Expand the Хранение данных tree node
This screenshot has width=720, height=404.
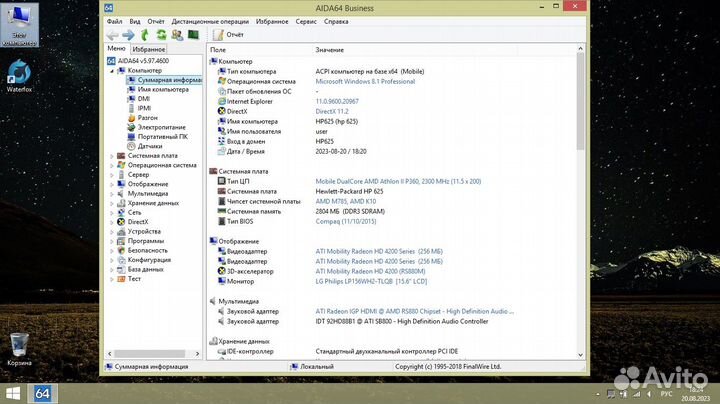click(112, 203)
